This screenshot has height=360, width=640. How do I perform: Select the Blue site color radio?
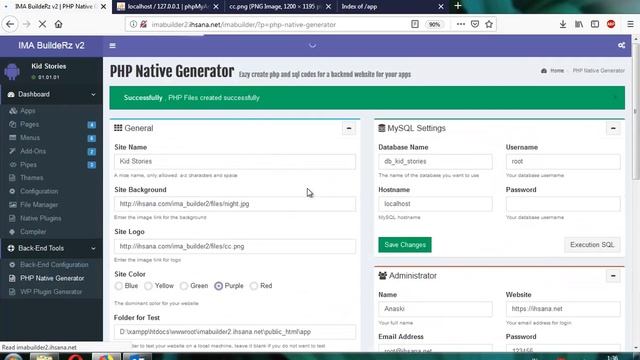pyautogui.click(x=118, y=286)
